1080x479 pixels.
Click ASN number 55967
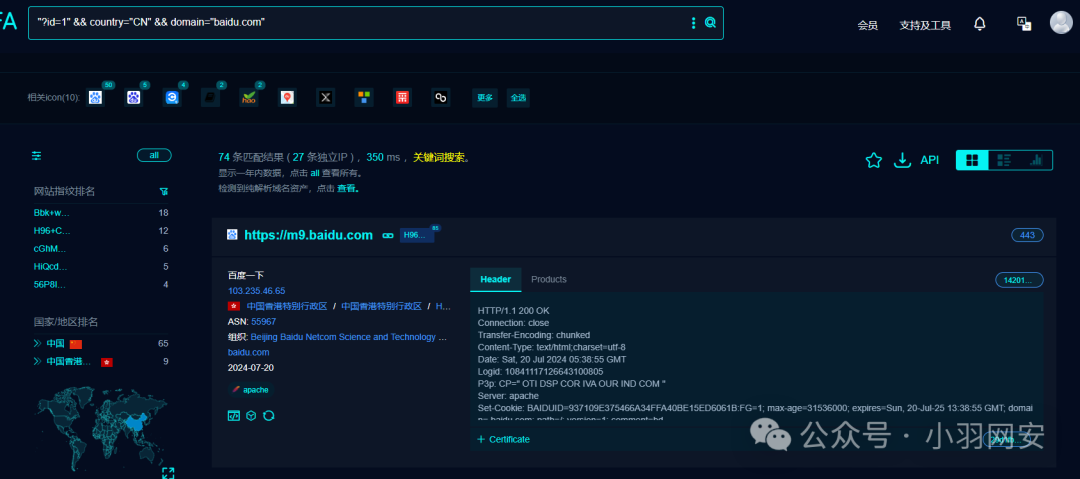tap(264, 321)
